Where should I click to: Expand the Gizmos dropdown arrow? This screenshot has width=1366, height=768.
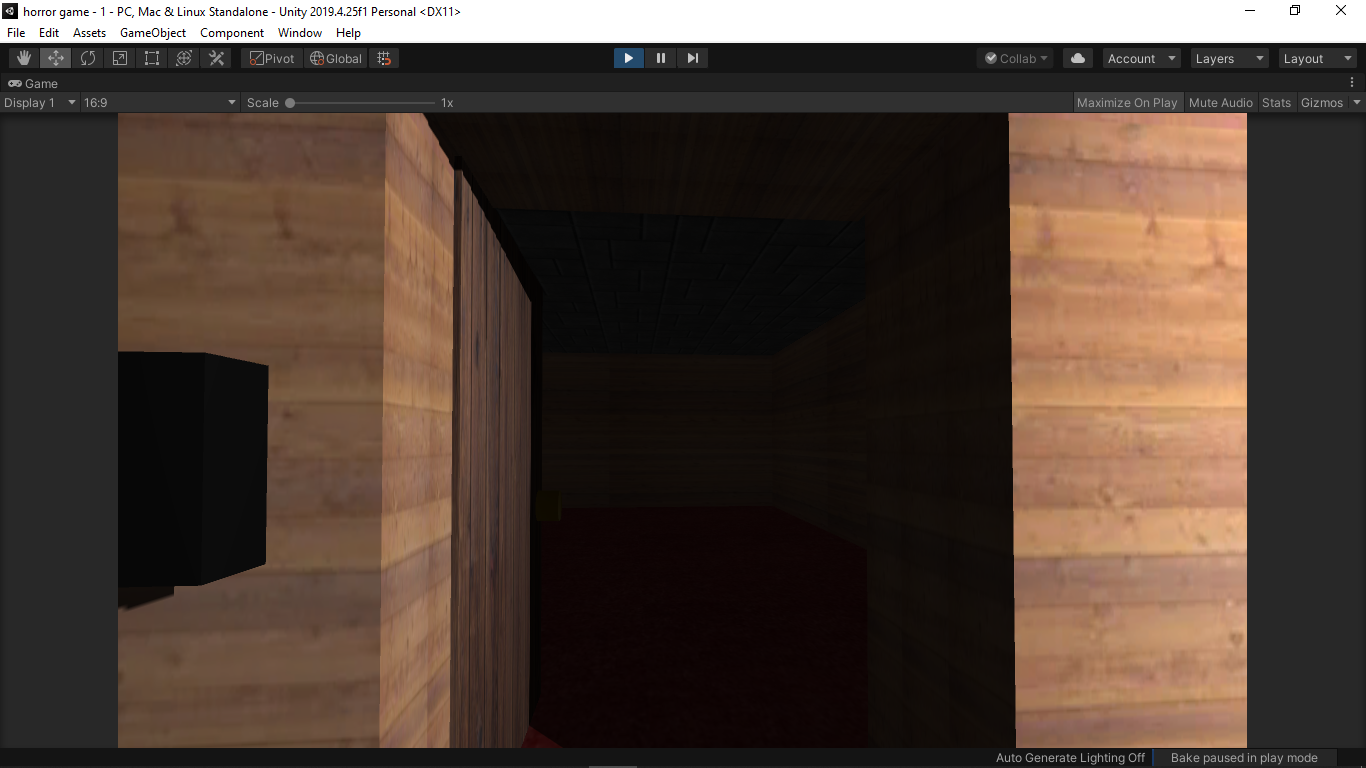point(1357,102)
